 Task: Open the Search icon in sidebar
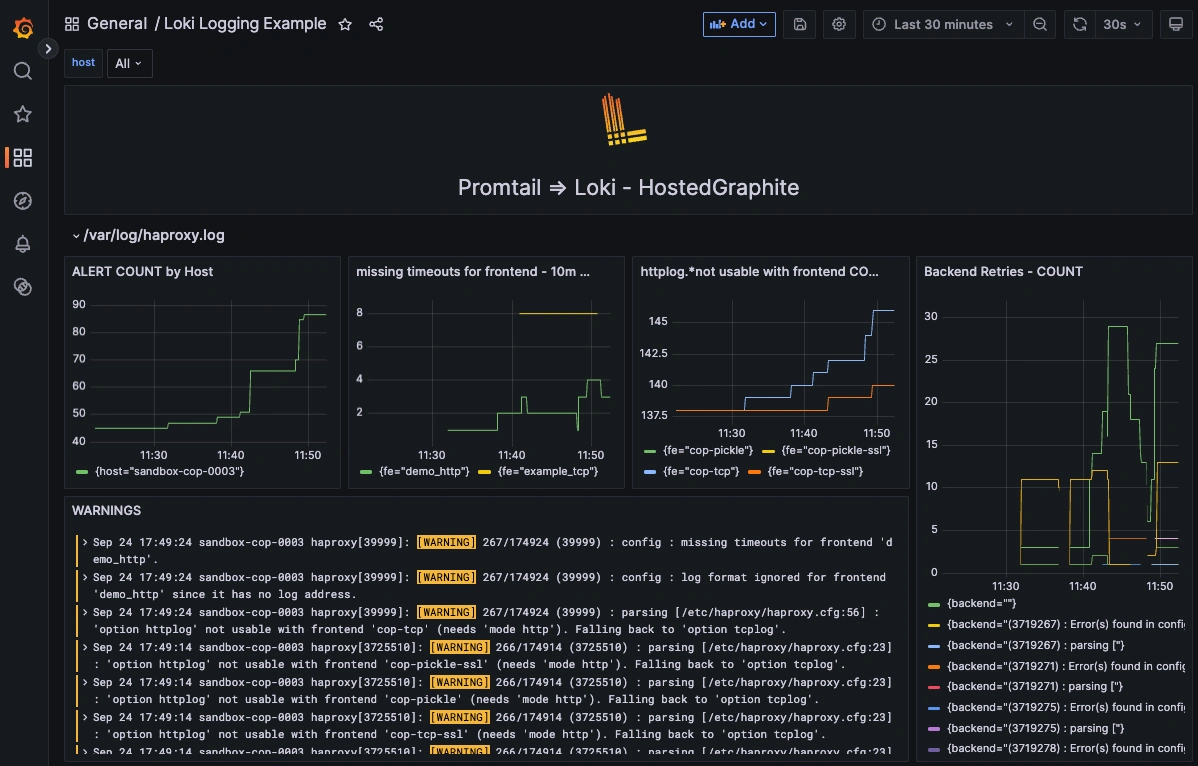[x=23, y=71]
